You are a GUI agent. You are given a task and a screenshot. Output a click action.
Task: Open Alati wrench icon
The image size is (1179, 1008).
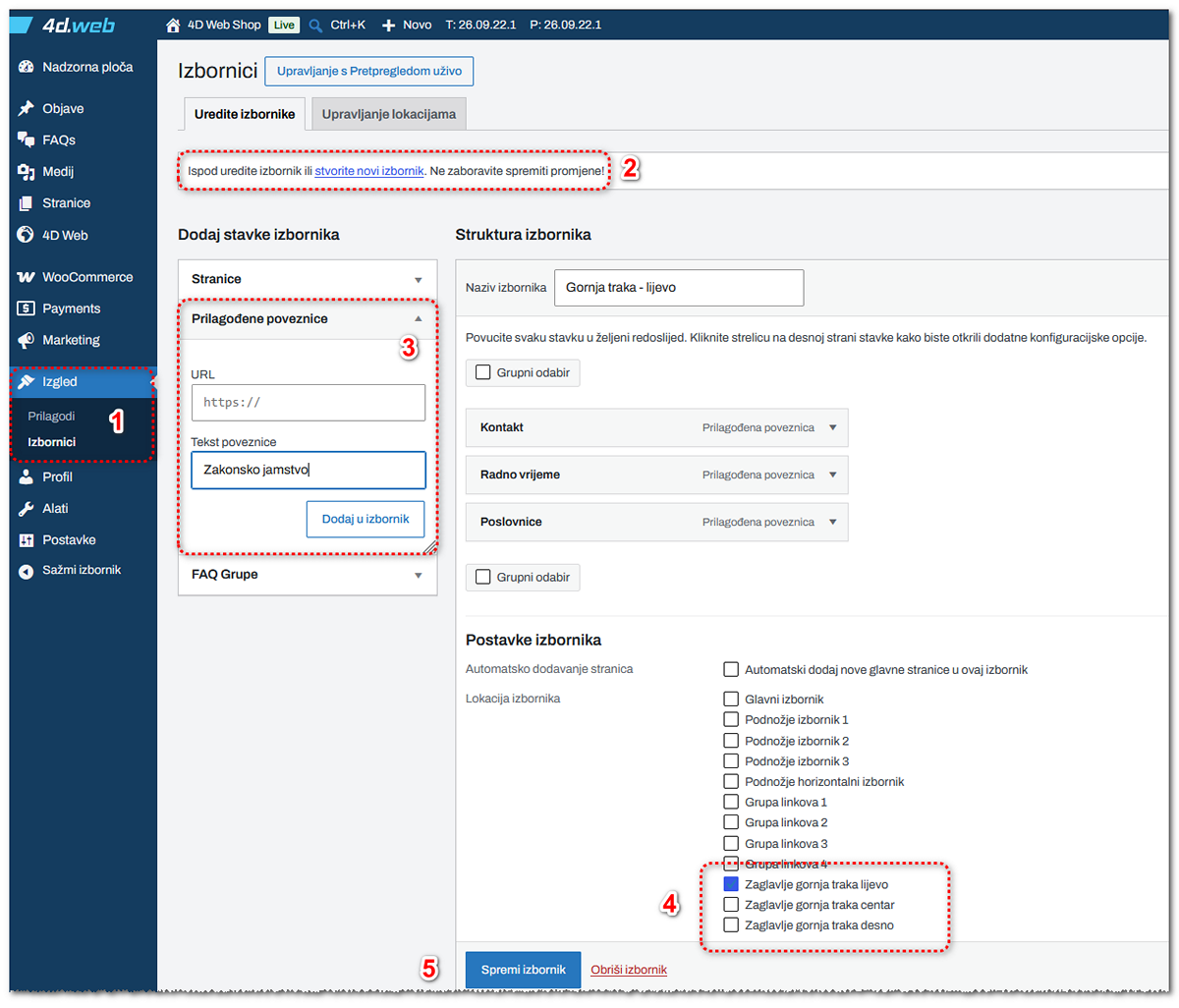coord(27,509)
